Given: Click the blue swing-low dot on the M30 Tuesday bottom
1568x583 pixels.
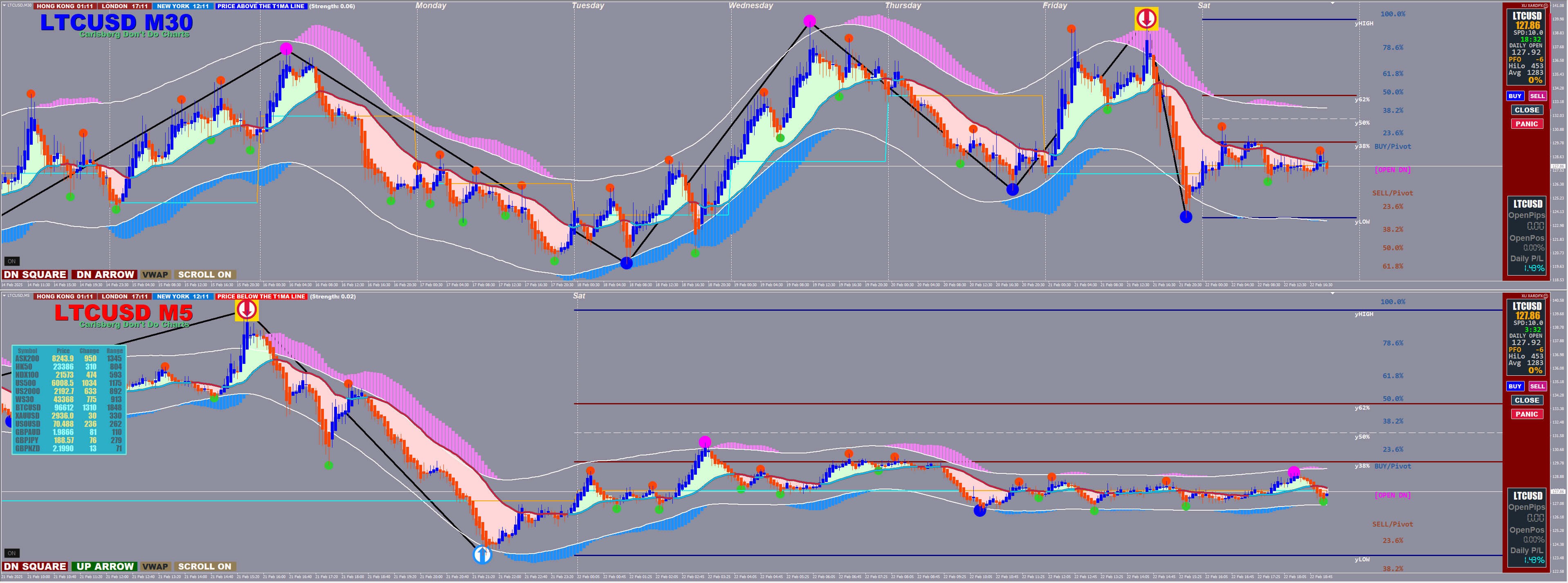Looking at the screenshot, I should coord(627,263).
